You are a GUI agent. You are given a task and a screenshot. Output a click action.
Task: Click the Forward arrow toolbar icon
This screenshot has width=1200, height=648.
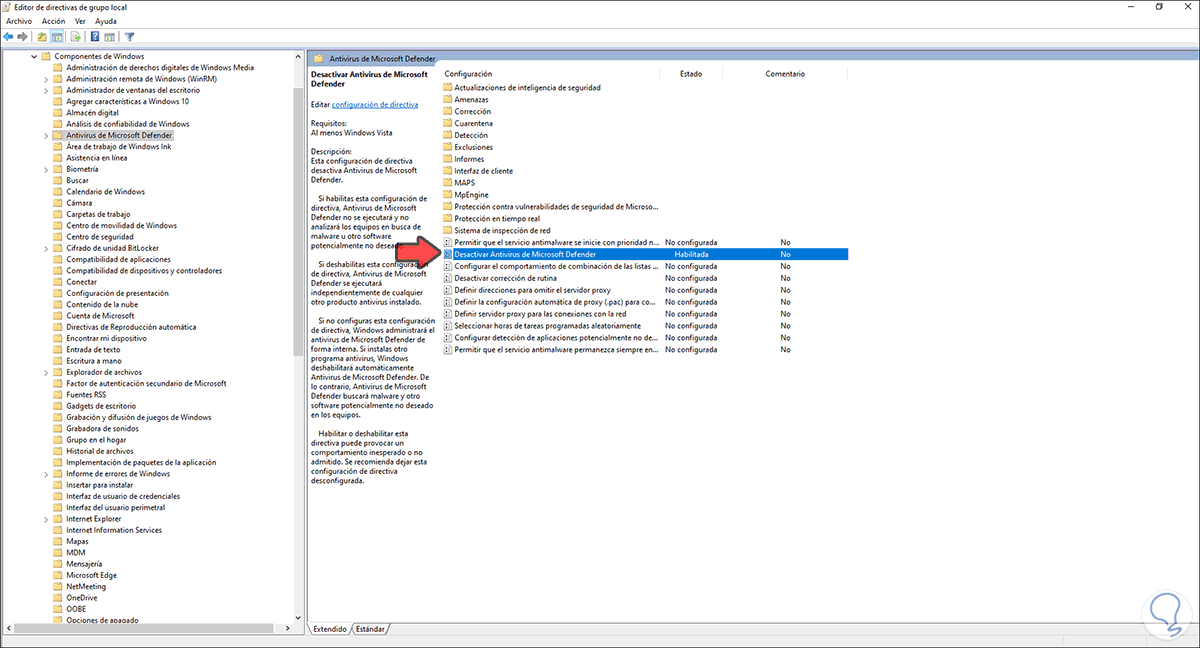[22, 37]
